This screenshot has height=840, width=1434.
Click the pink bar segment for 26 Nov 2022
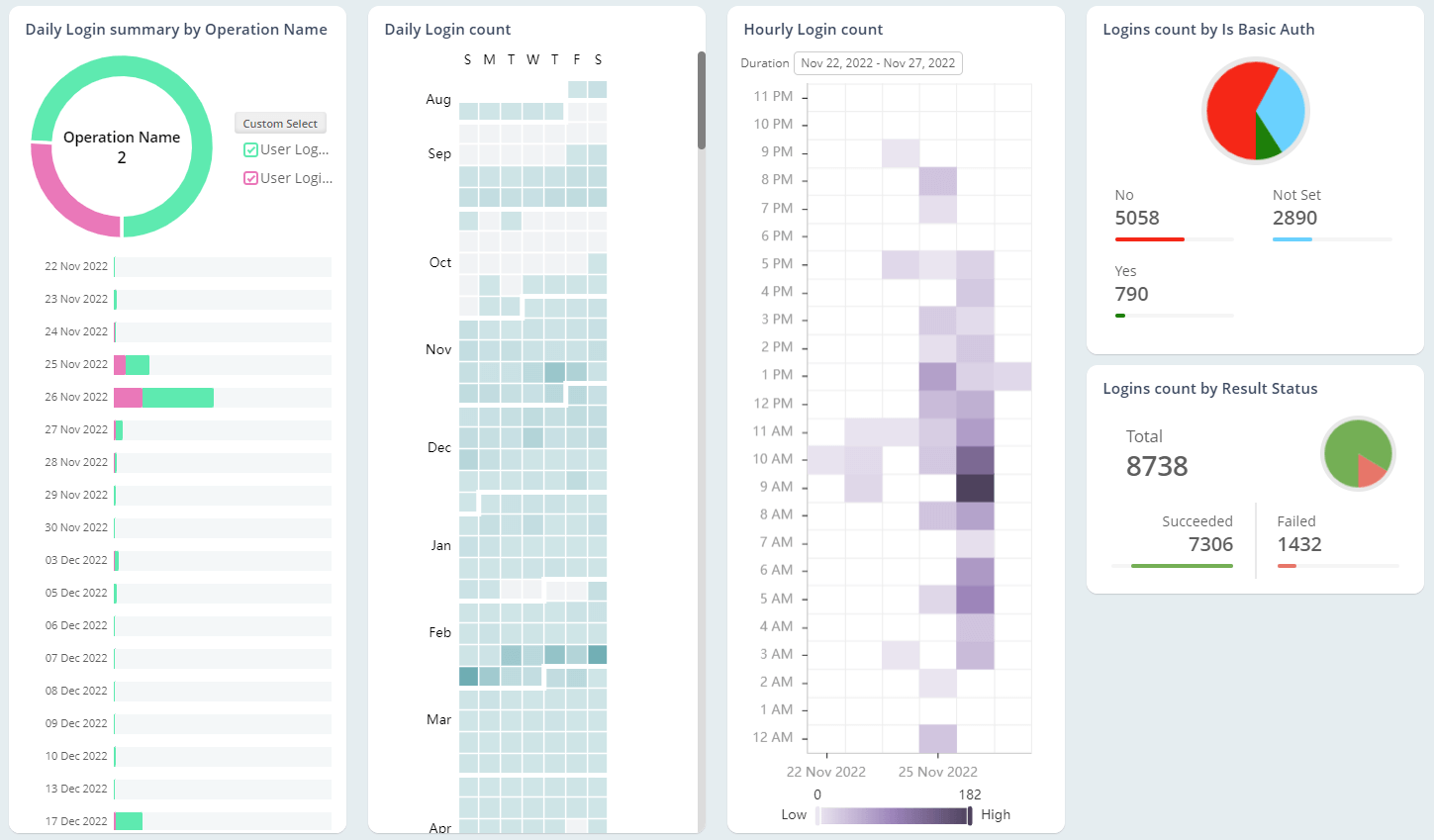[128, 398]
